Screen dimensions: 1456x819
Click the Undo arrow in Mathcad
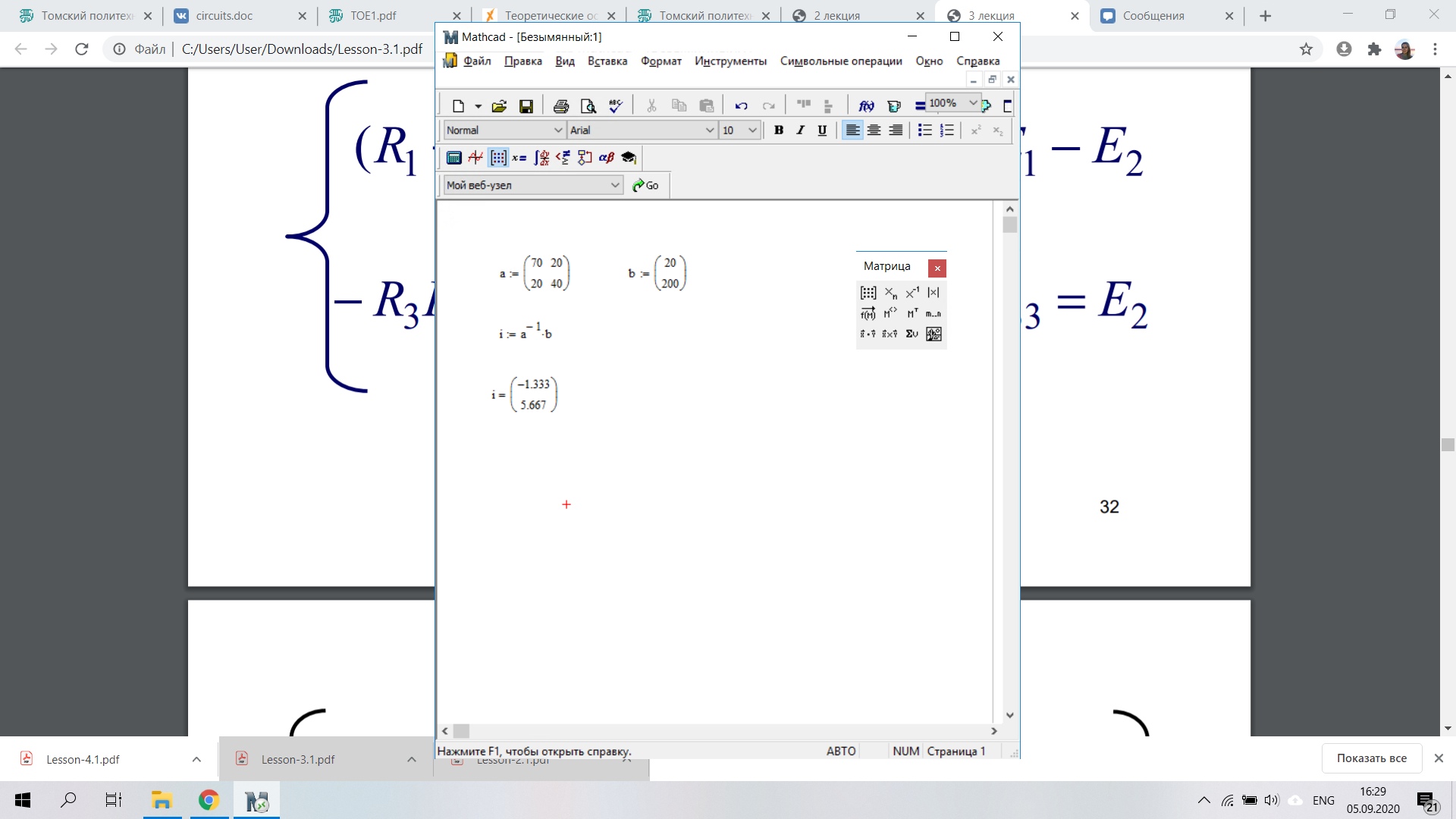(x=741, y=106)
